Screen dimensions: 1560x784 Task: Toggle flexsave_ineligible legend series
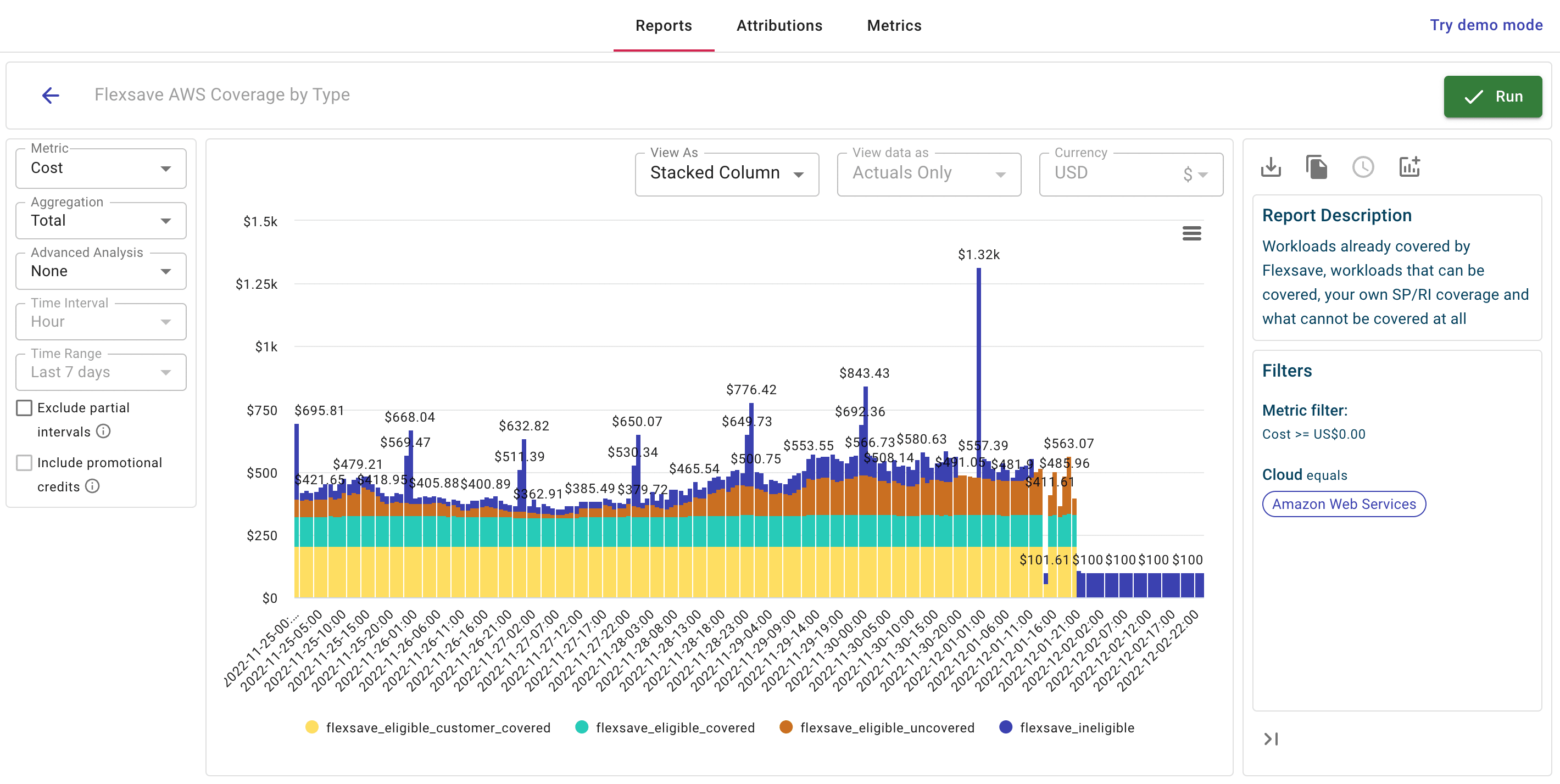click(1076, 727)
